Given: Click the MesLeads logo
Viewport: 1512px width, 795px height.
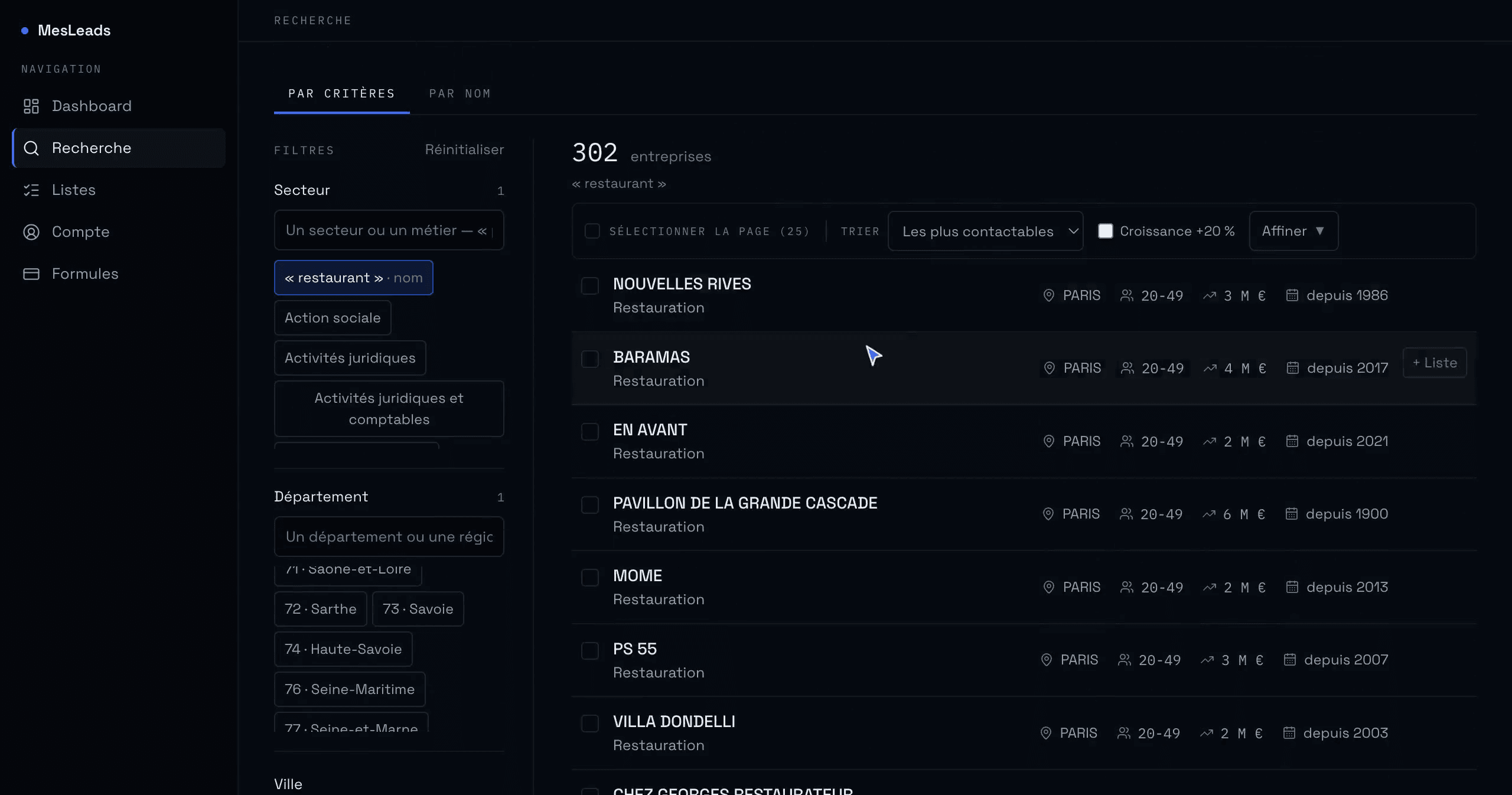Looking at the screenshot, I should [66, 31].
